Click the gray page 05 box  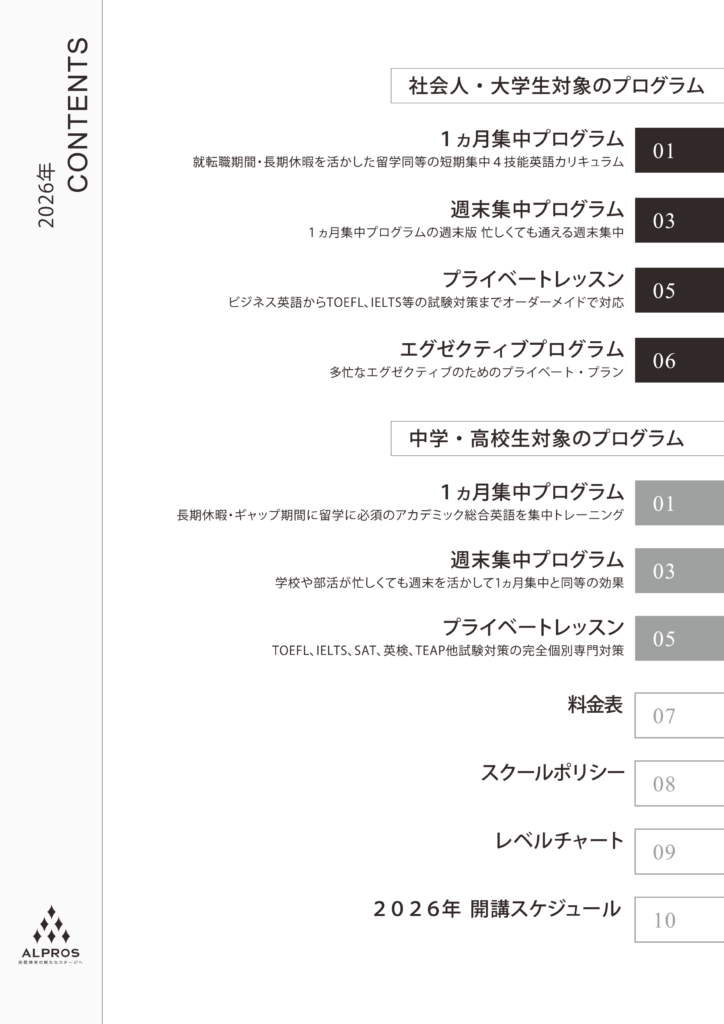tap(678, 639)
